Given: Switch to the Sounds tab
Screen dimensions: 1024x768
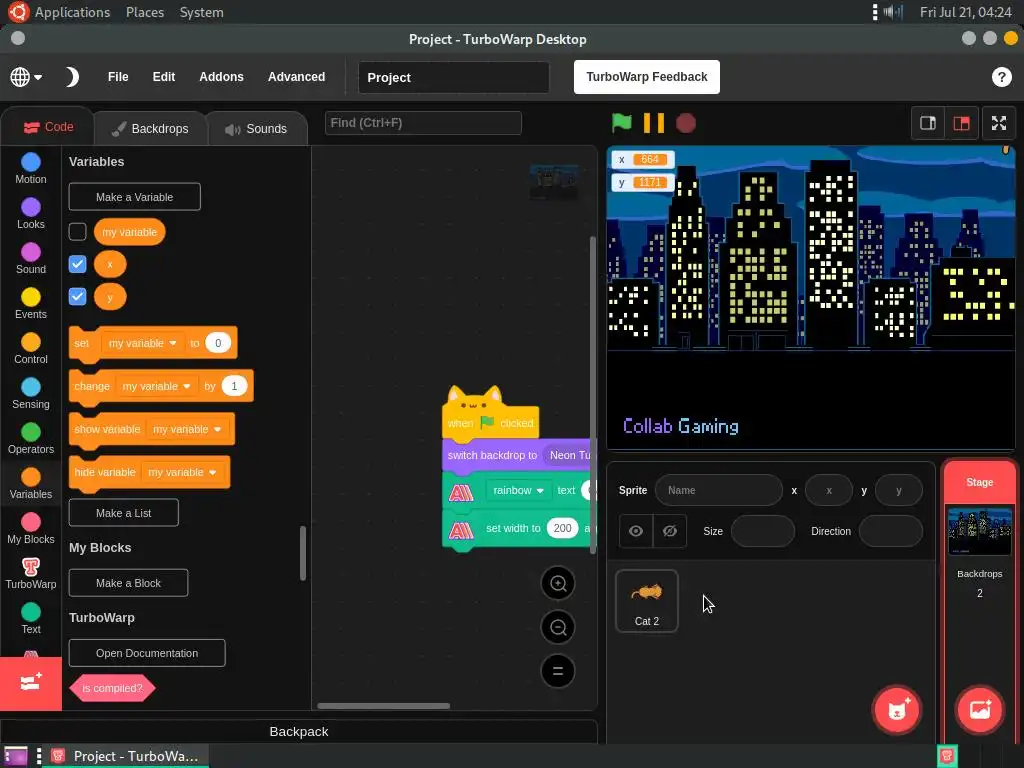Looking at the screenshot, I should 257,129.
